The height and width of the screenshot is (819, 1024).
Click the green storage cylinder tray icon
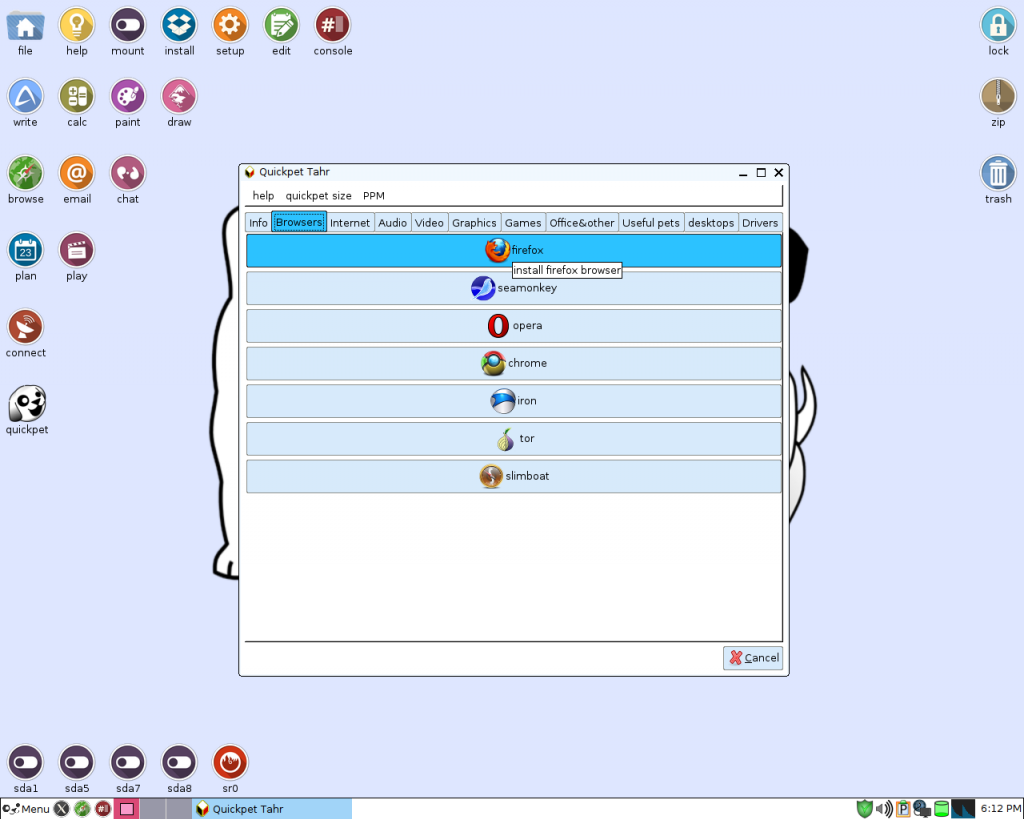tap(941, 809)
